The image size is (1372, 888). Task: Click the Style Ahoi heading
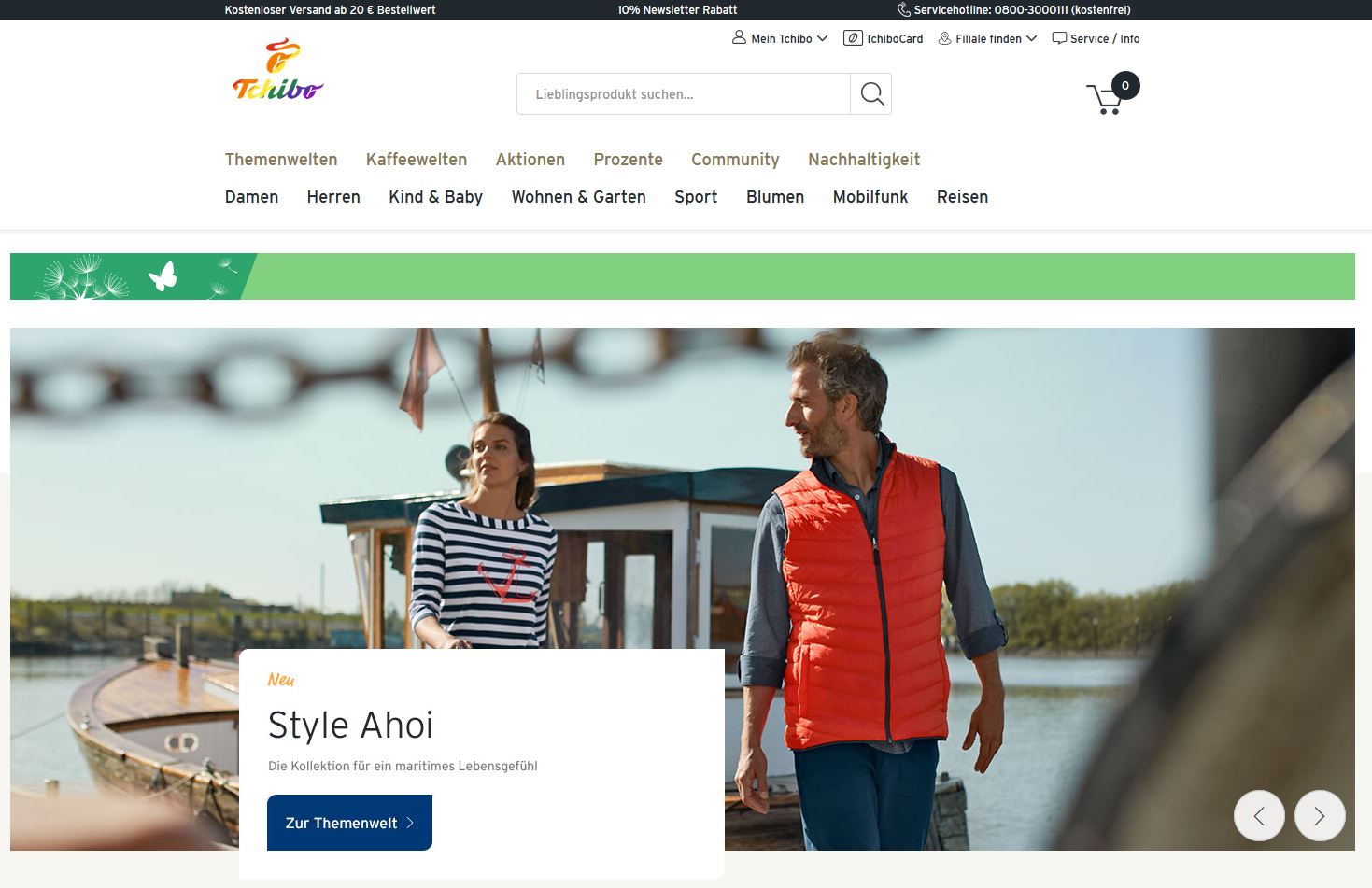[351, 726]
